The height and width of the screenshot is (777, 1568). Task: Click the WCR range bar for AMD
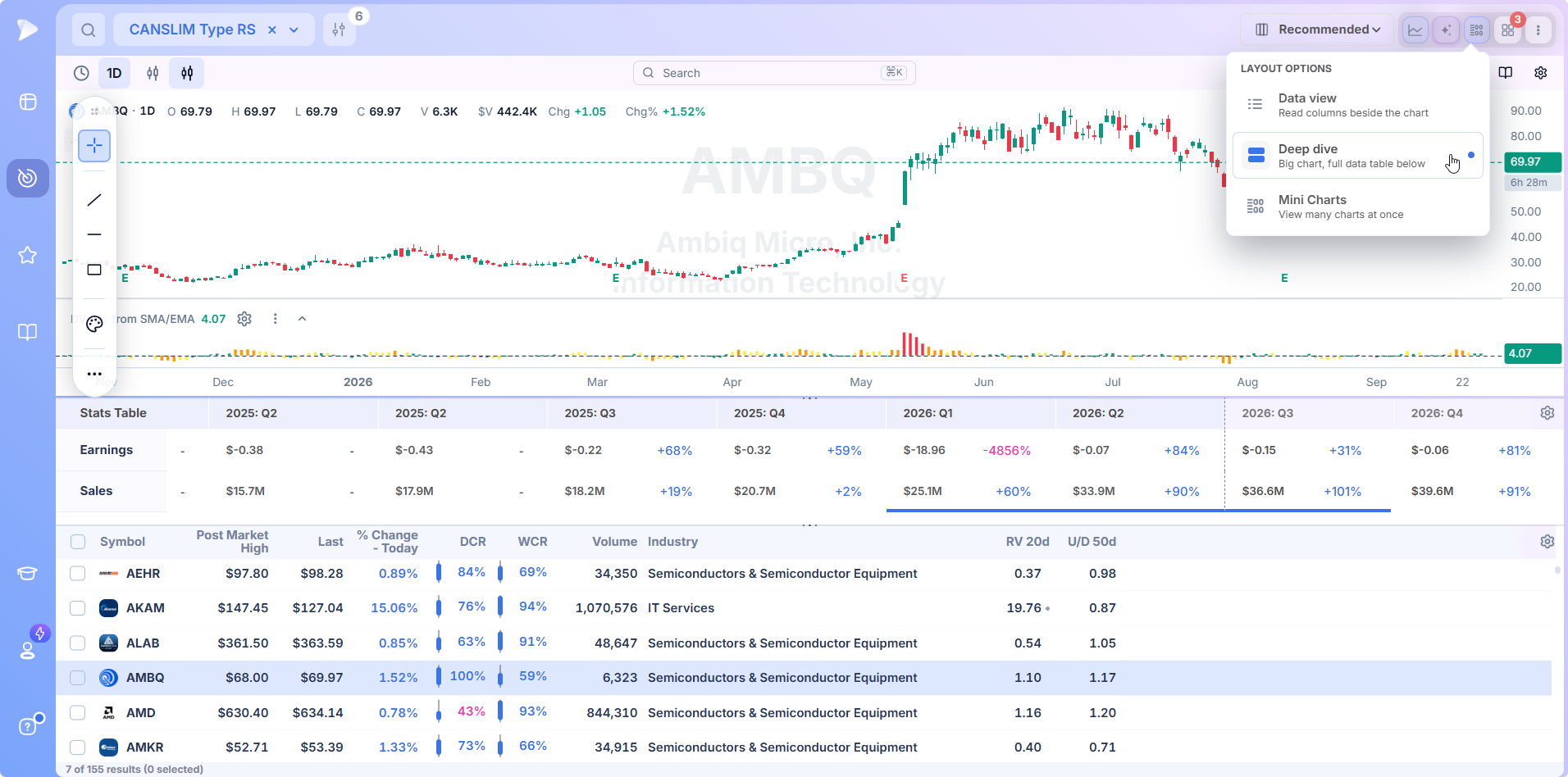coord(500,712)
